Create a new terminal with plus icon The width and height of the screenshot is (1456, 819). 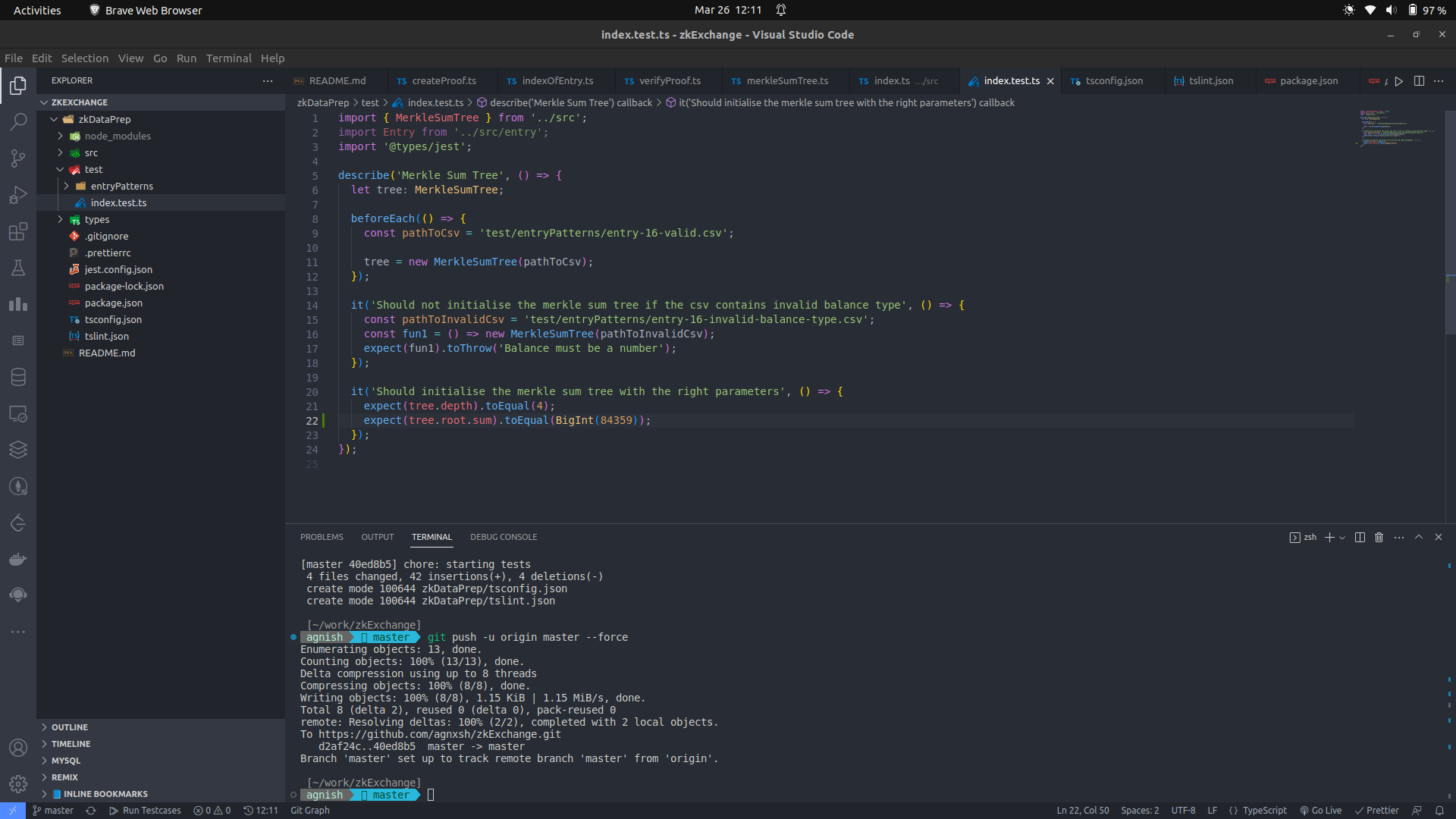tap(1329, 537)
